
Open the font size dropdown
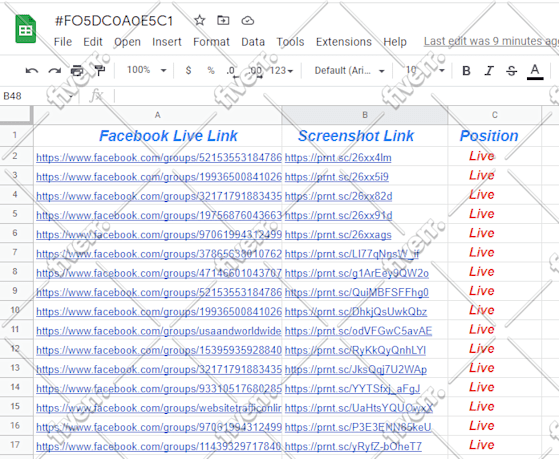[425, 70]
